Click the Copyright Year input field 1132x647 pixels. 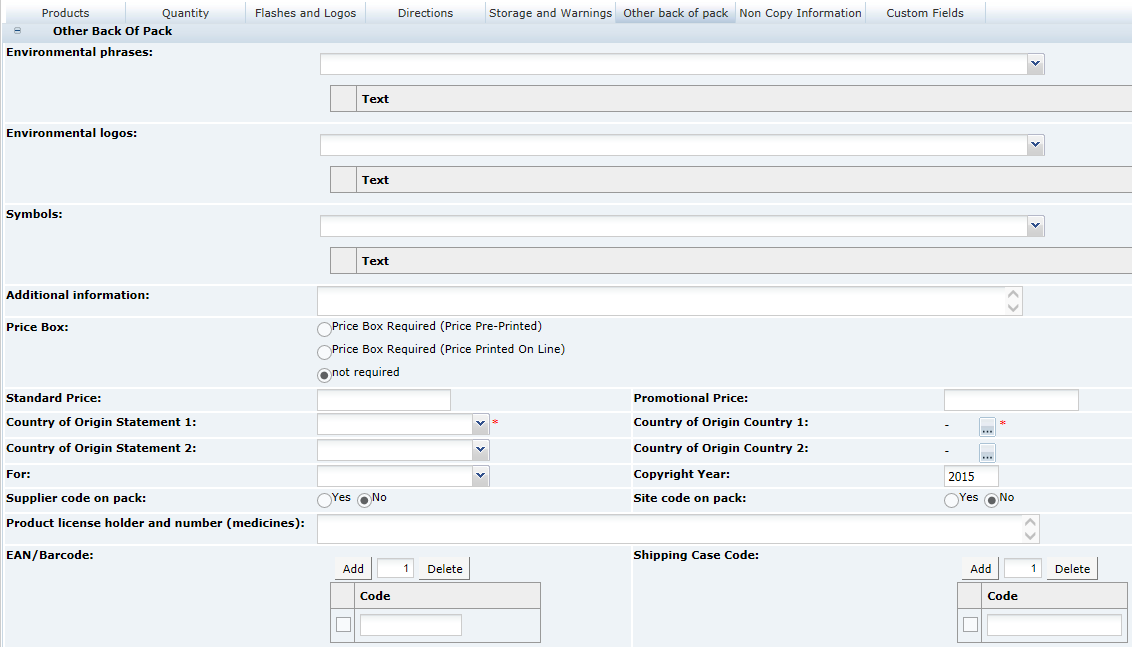coord(969,476)
